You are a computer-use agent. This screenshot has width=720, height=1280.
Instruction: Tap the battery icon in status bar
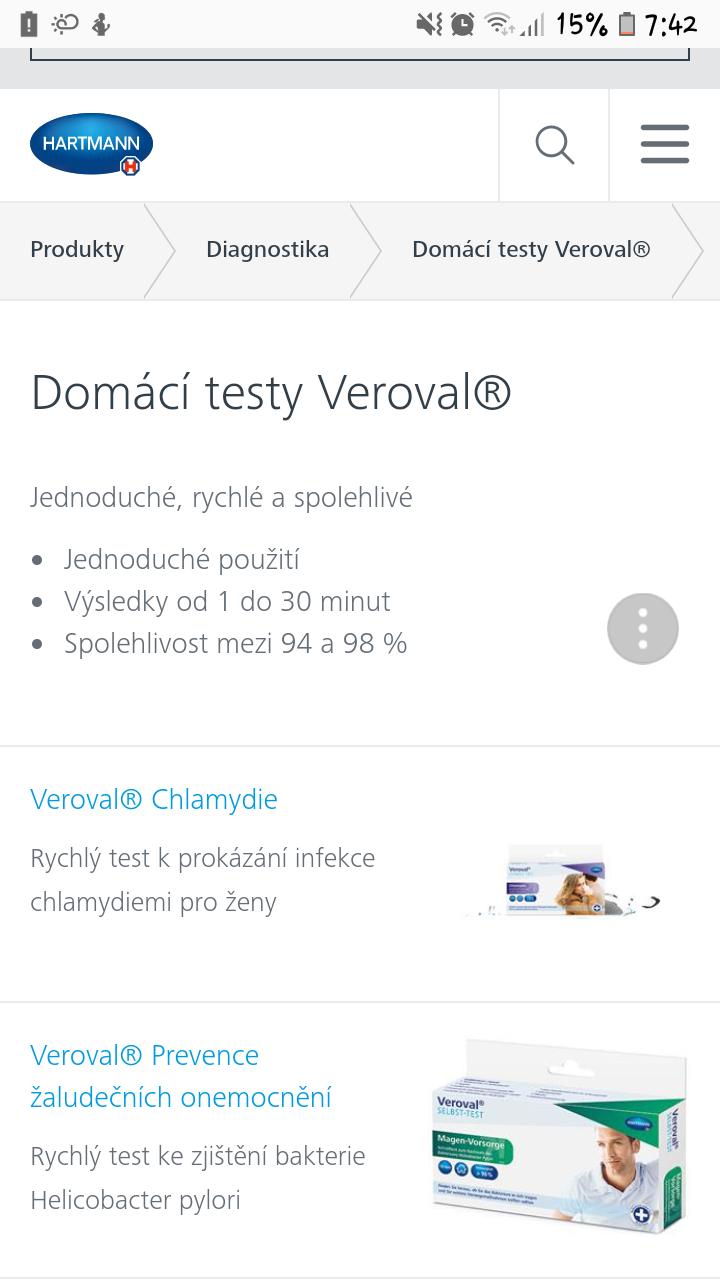(627, 24)
